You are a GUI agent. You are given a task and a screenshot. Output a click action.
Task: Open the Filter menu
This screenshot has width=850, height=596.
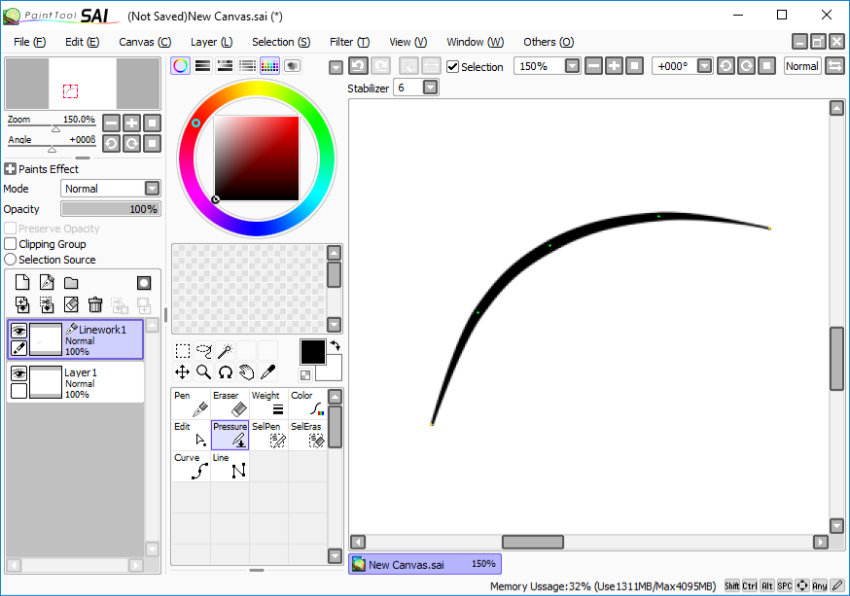(x=349, y=42)
